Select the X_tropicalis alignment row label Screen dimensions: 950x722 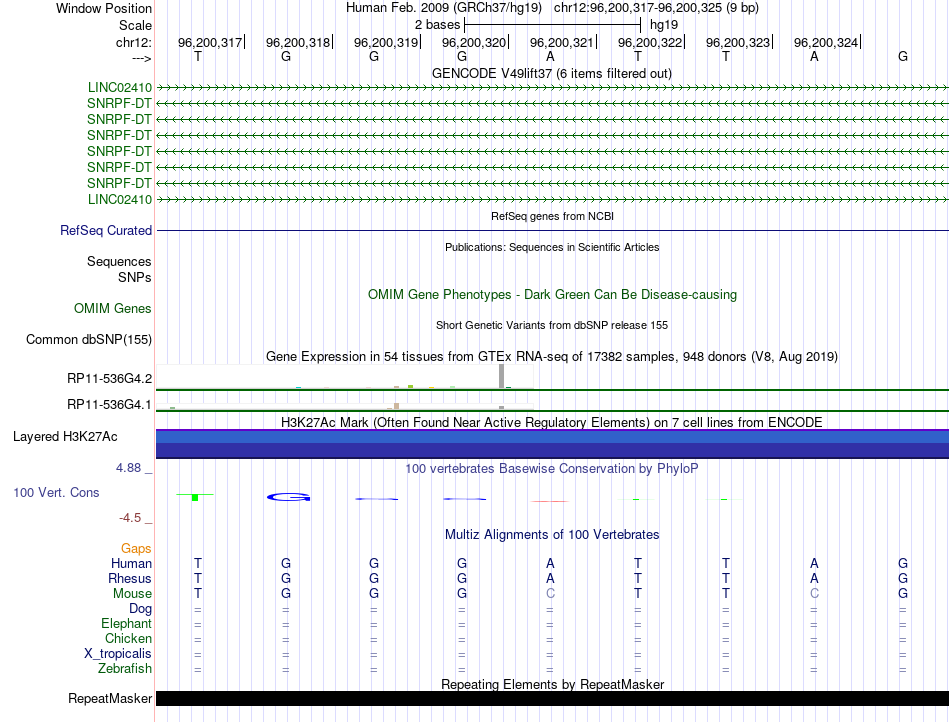[118, 654]
